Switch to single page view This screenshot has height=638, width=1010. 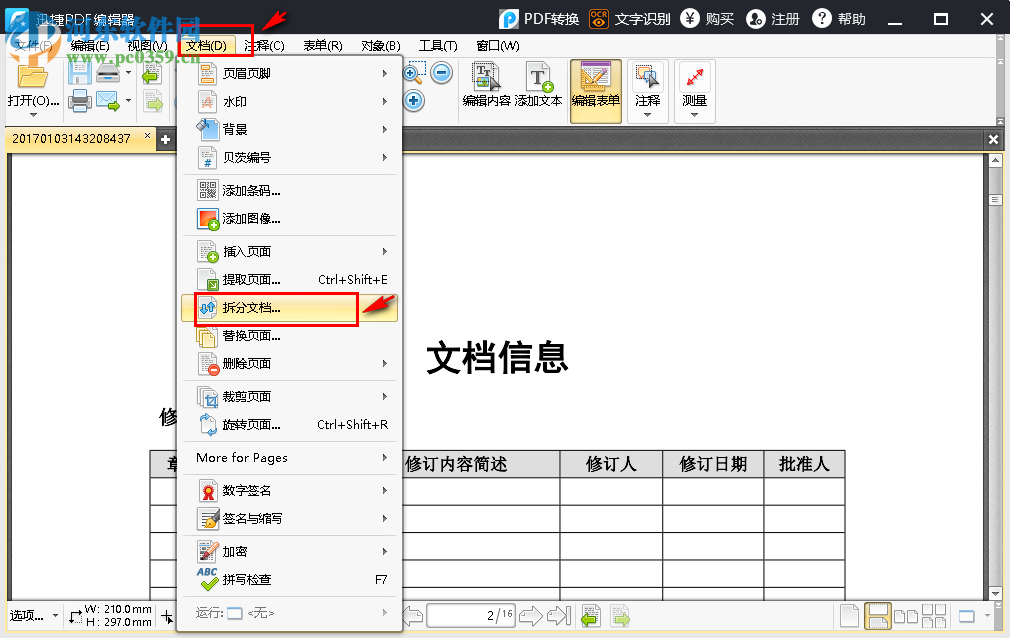pos(851,616)
